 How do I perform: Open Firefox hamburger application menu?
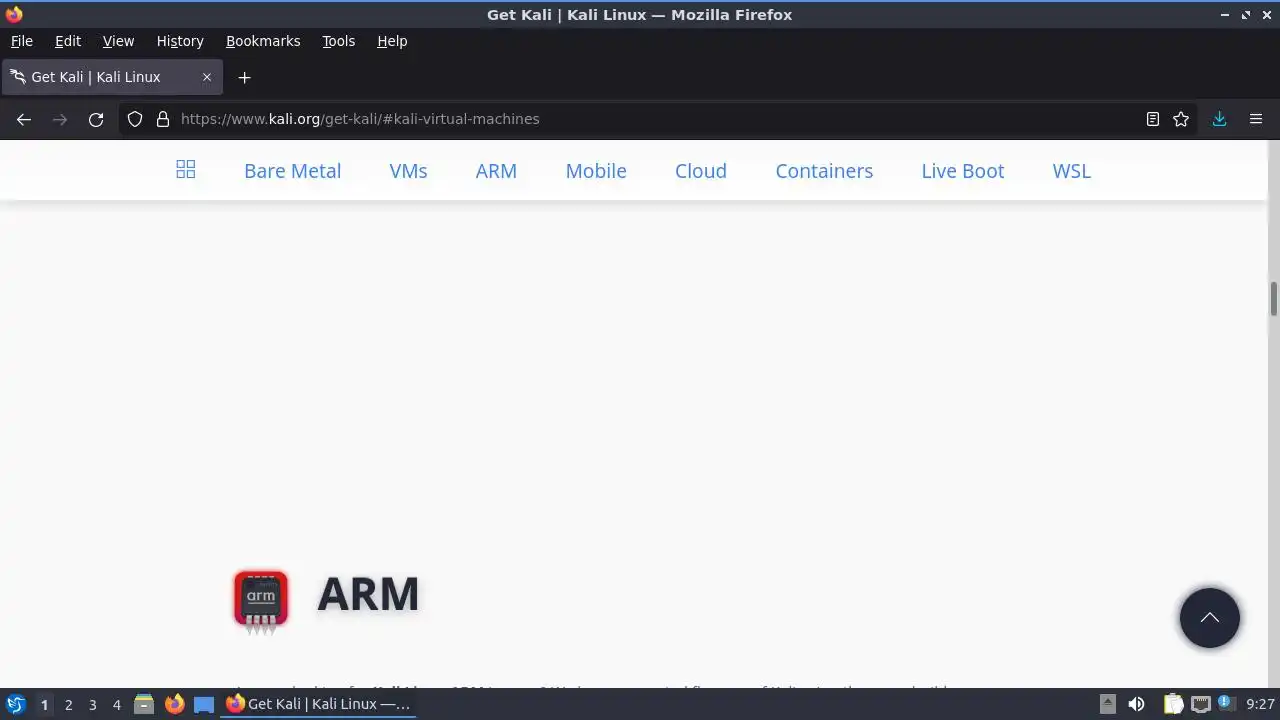click(x=1256, y=119)
